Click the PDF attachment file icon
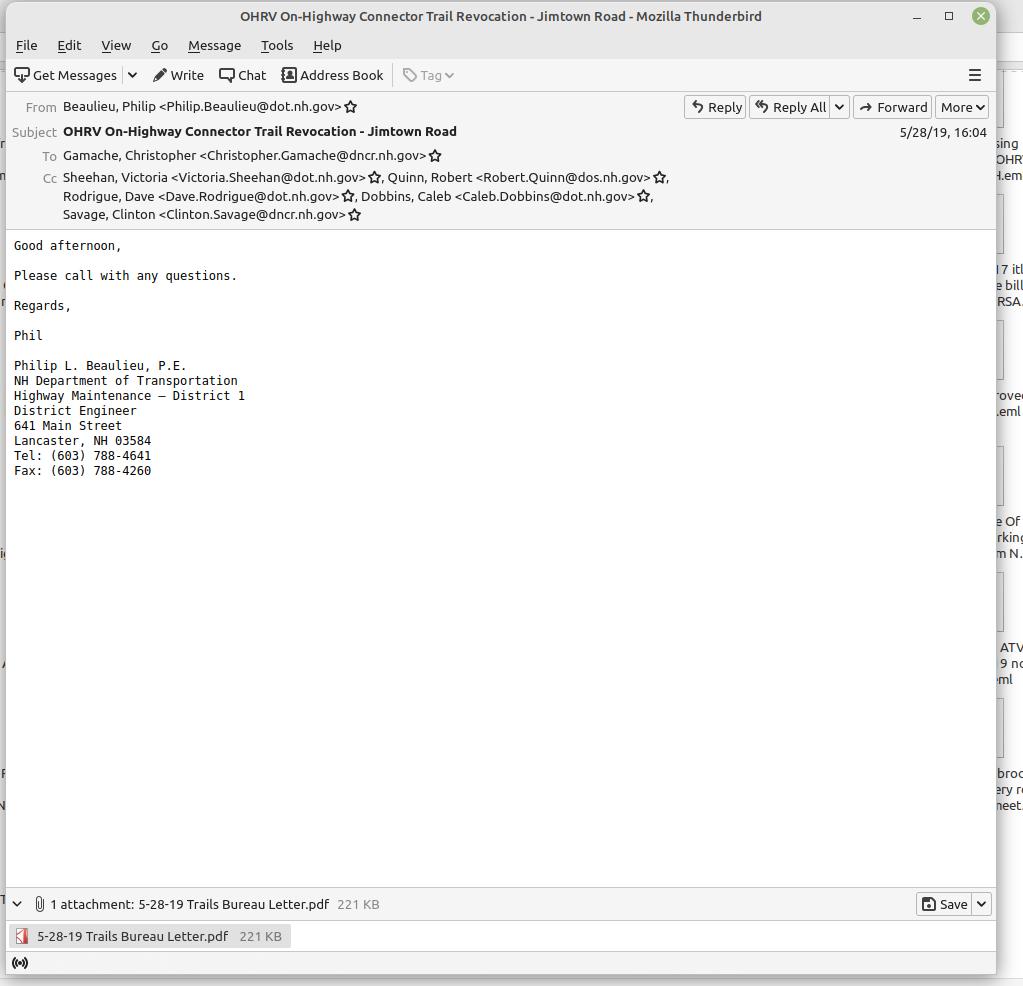 click(22, 936)
